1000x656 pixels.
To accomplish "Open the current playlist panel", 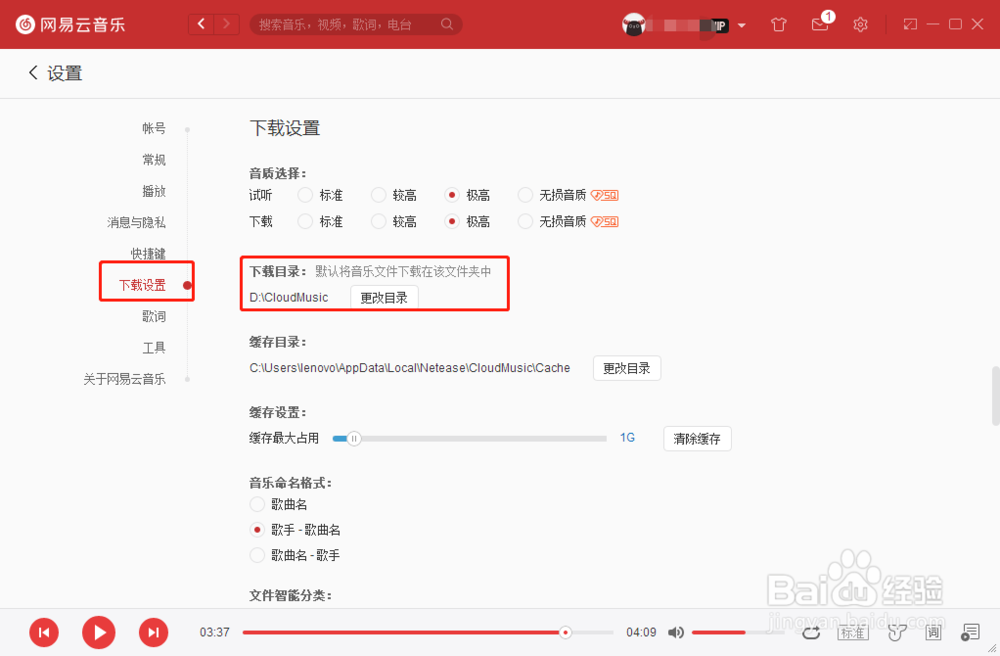I will (x=968, y=632).
